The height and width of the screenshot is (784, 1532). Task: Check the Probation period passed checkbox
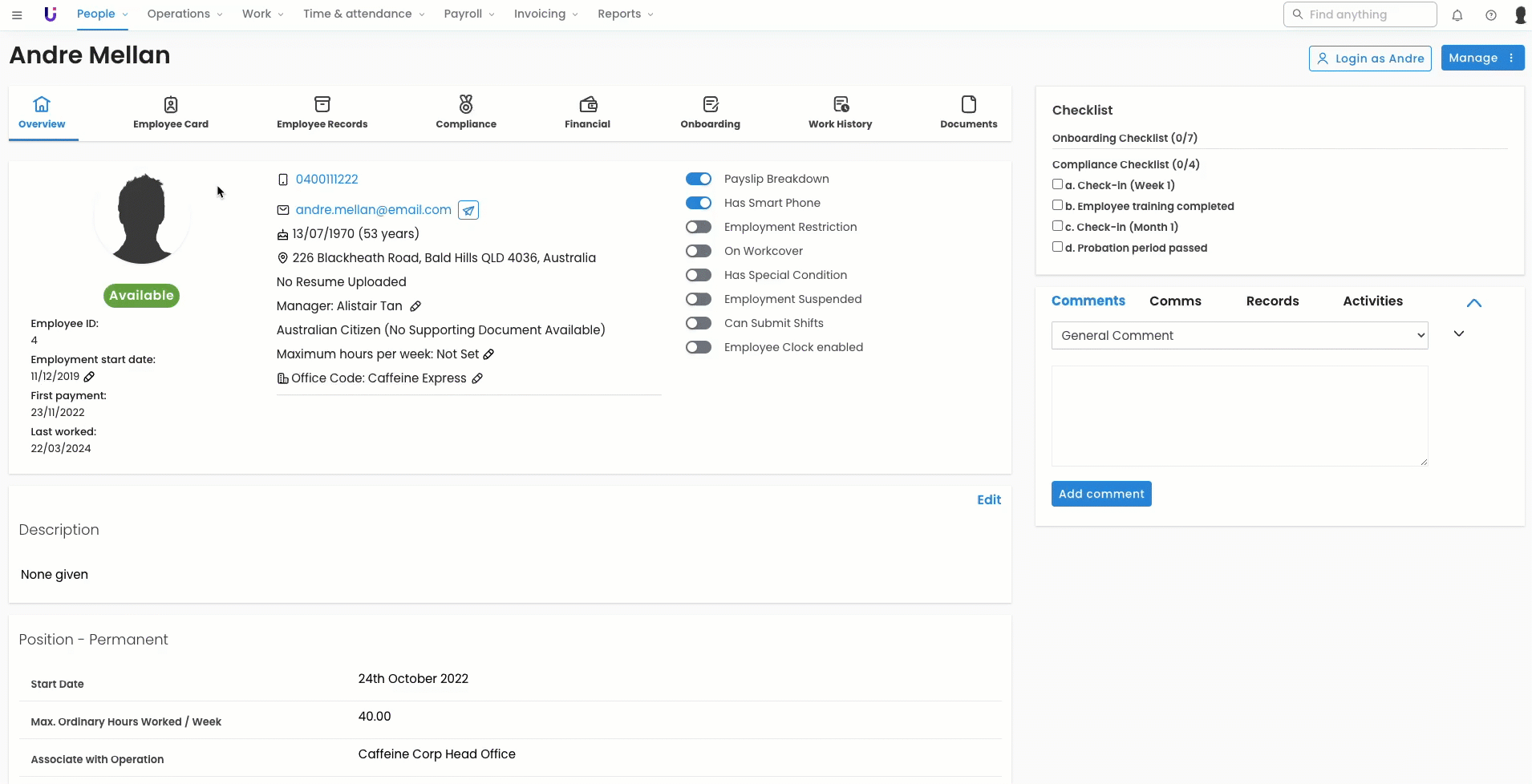pyautogui.click(x=1057, y=247)
